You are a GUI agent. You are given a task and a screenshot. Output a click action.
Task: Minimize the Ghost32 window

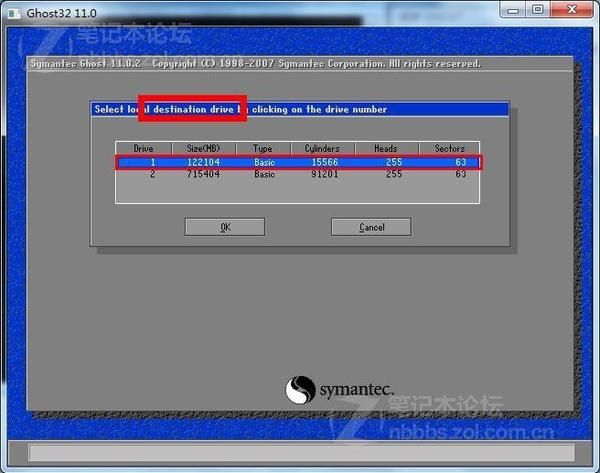[x=513, y=10]
